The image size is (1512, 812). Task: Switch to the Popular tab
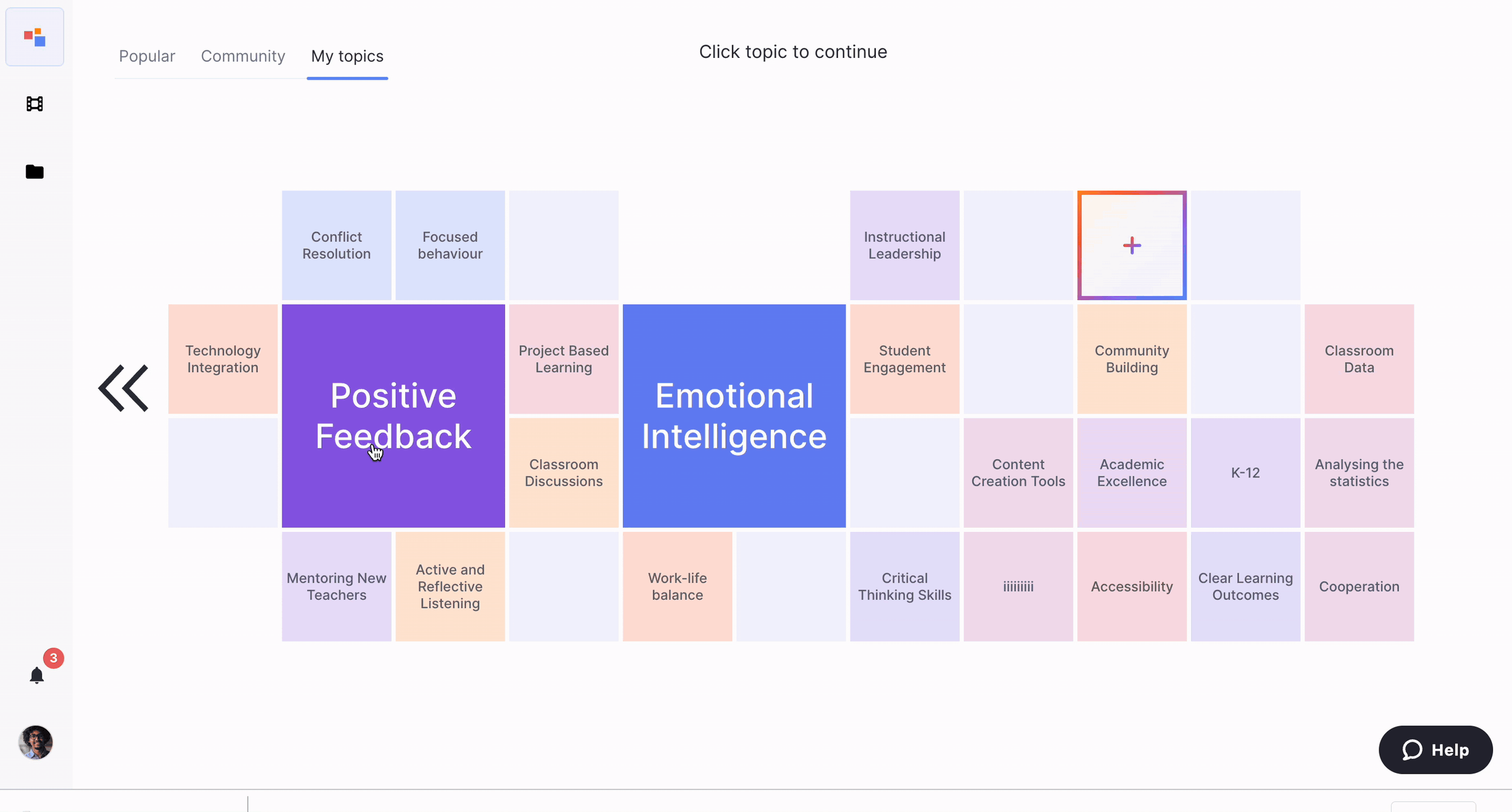tap(147, 56)
